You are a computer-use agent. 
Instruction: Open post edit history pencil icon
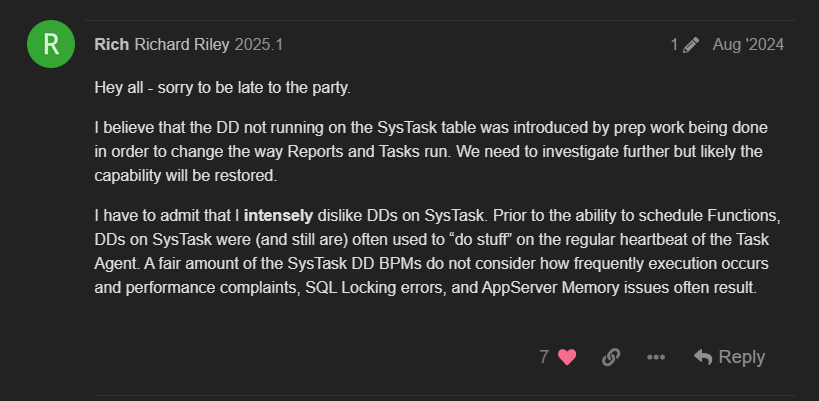click(691, 45)
